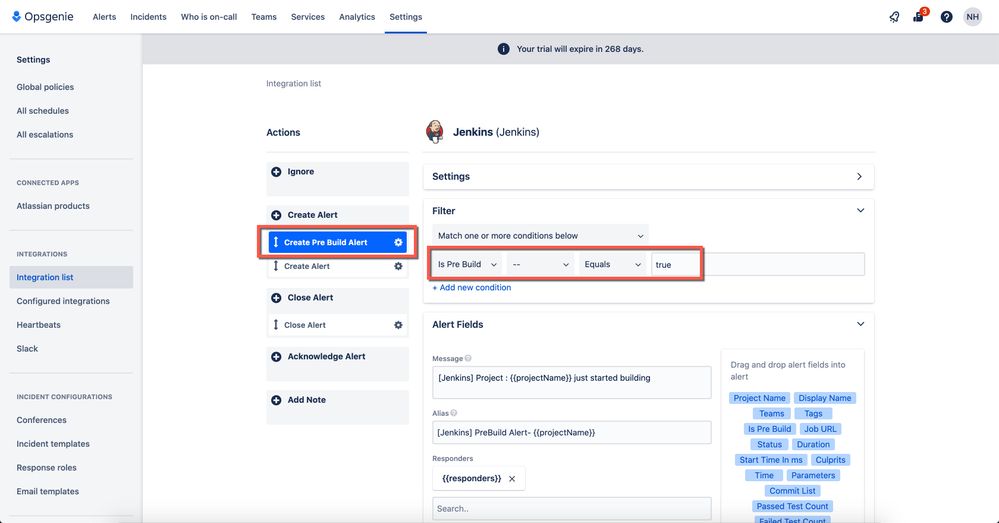Select the Job URL alert field tag
The height and width of the screenshot is (523, 999).
coord(820,429)
